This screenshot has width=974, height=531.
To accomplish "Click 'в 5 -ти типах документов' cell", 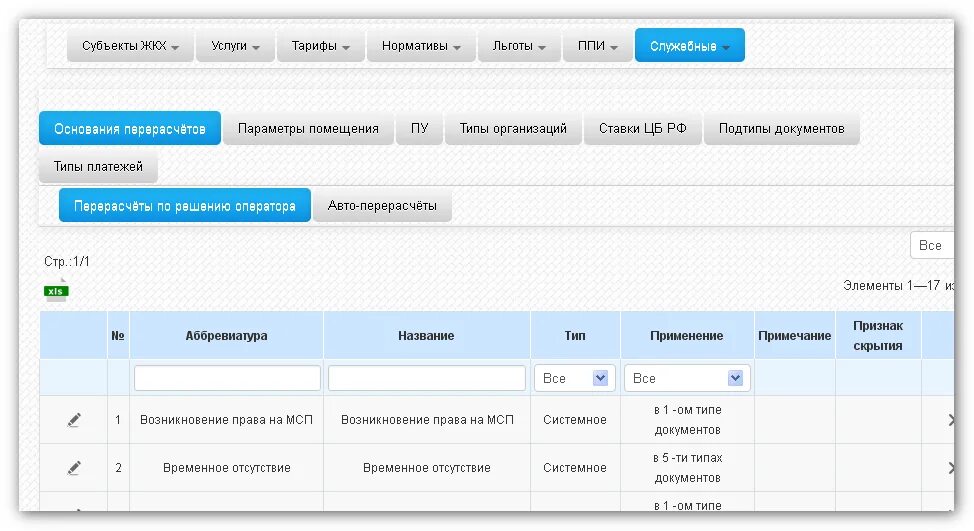I will point(687,468).
